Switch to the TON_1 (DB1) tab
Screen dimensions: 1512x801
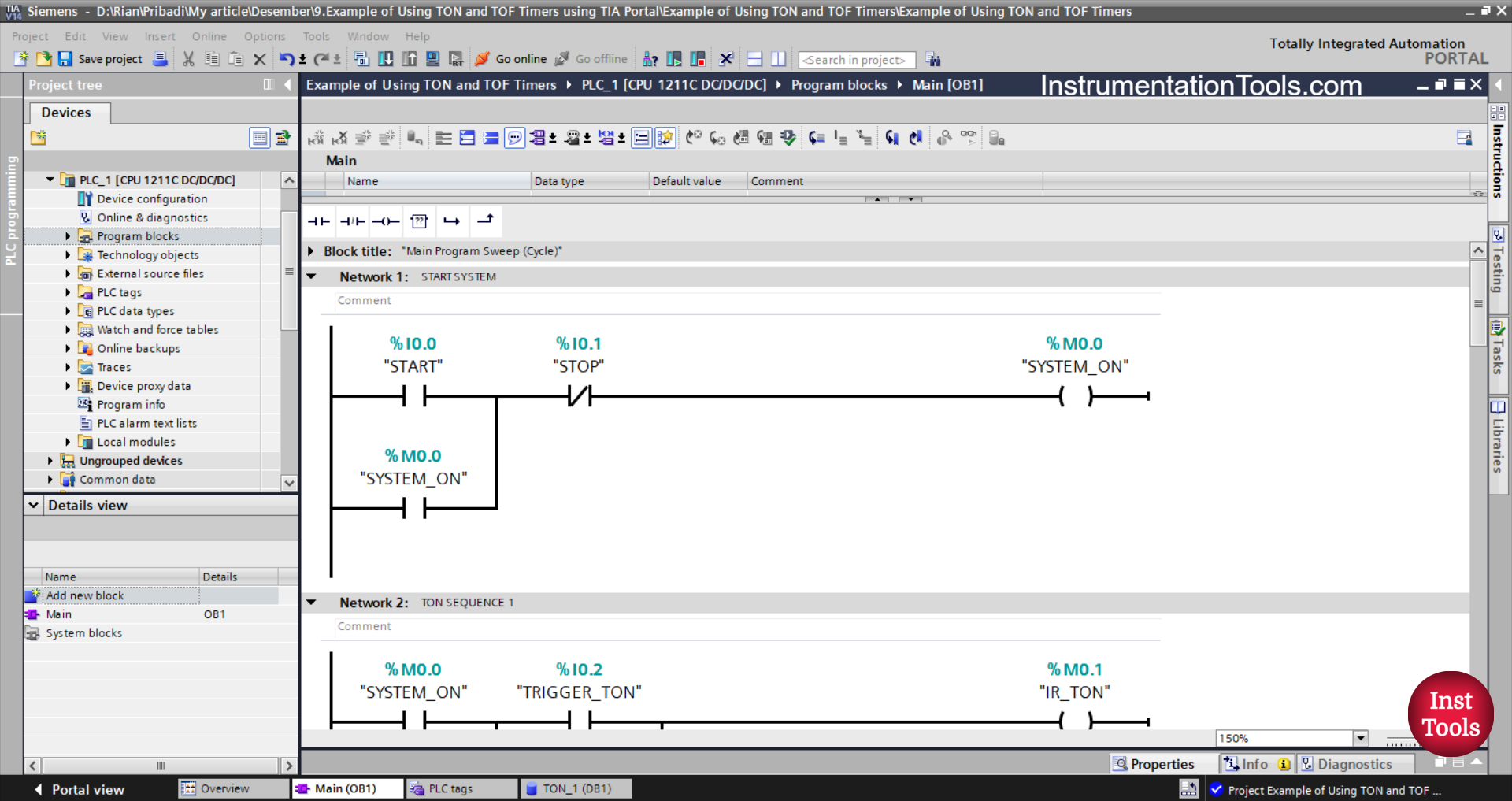[576, 788]
